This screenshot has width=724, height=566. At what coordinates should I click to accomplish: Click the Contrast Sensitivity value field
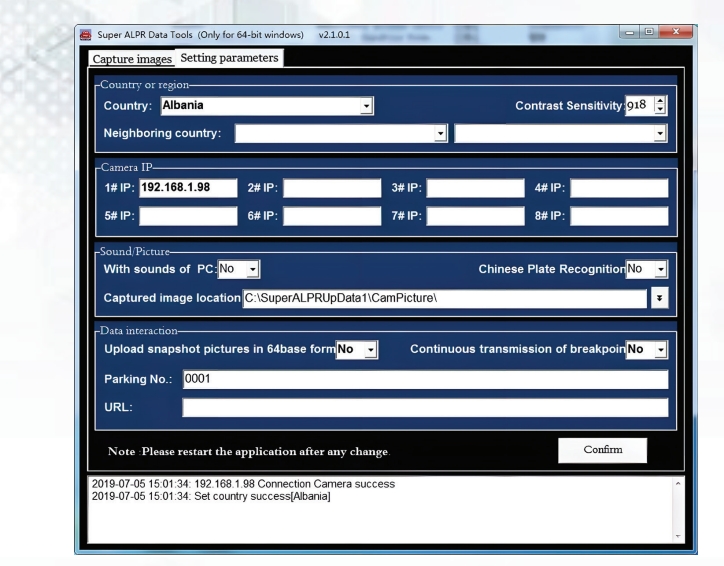pyautogui.click(x=640, y=105)
